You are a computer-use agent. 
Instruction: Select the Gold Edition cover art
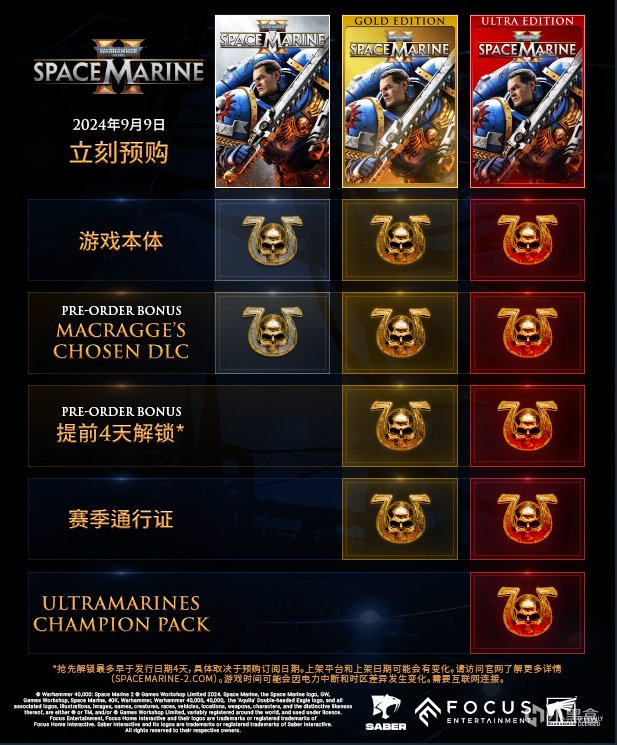pos(399,101)
